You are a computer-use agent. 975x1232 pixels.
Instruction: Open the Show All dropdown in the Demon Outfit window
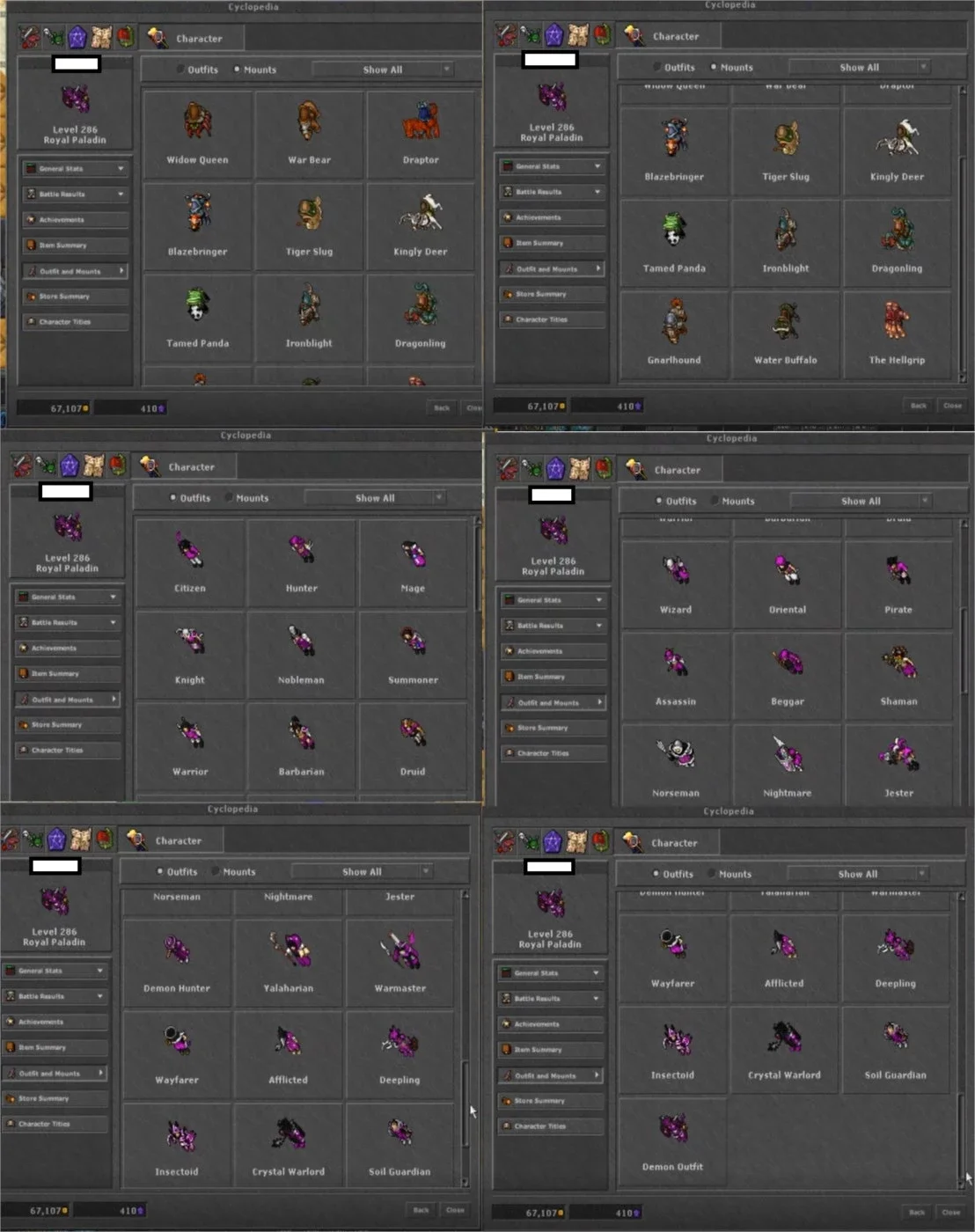tap(858, 874)
